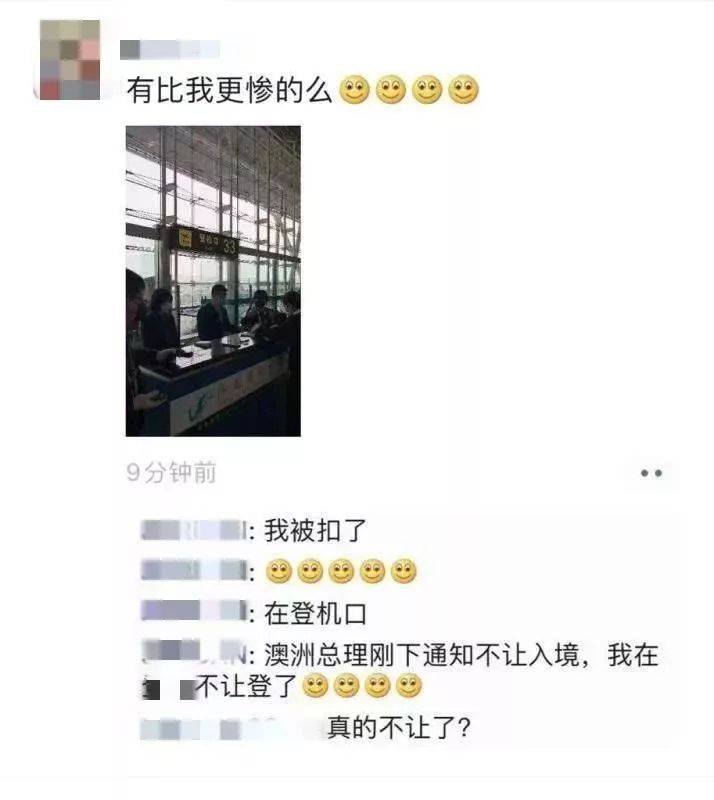714x800 pixels.
Task: Tap the last emoji in the five-smiley comment
Action: coord(404,571)
